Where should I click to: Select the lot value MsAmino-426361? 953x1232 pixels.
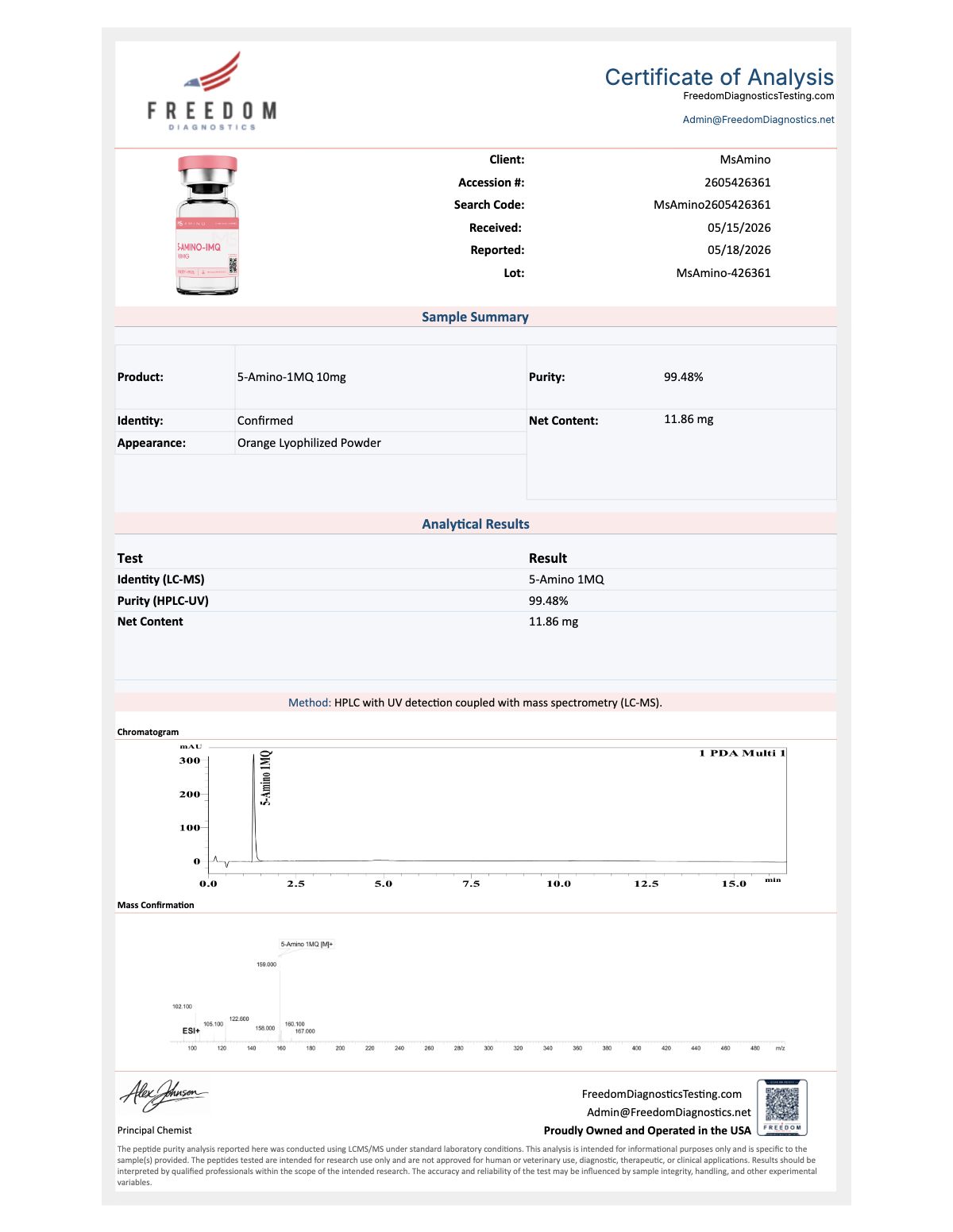coord(723,273)
